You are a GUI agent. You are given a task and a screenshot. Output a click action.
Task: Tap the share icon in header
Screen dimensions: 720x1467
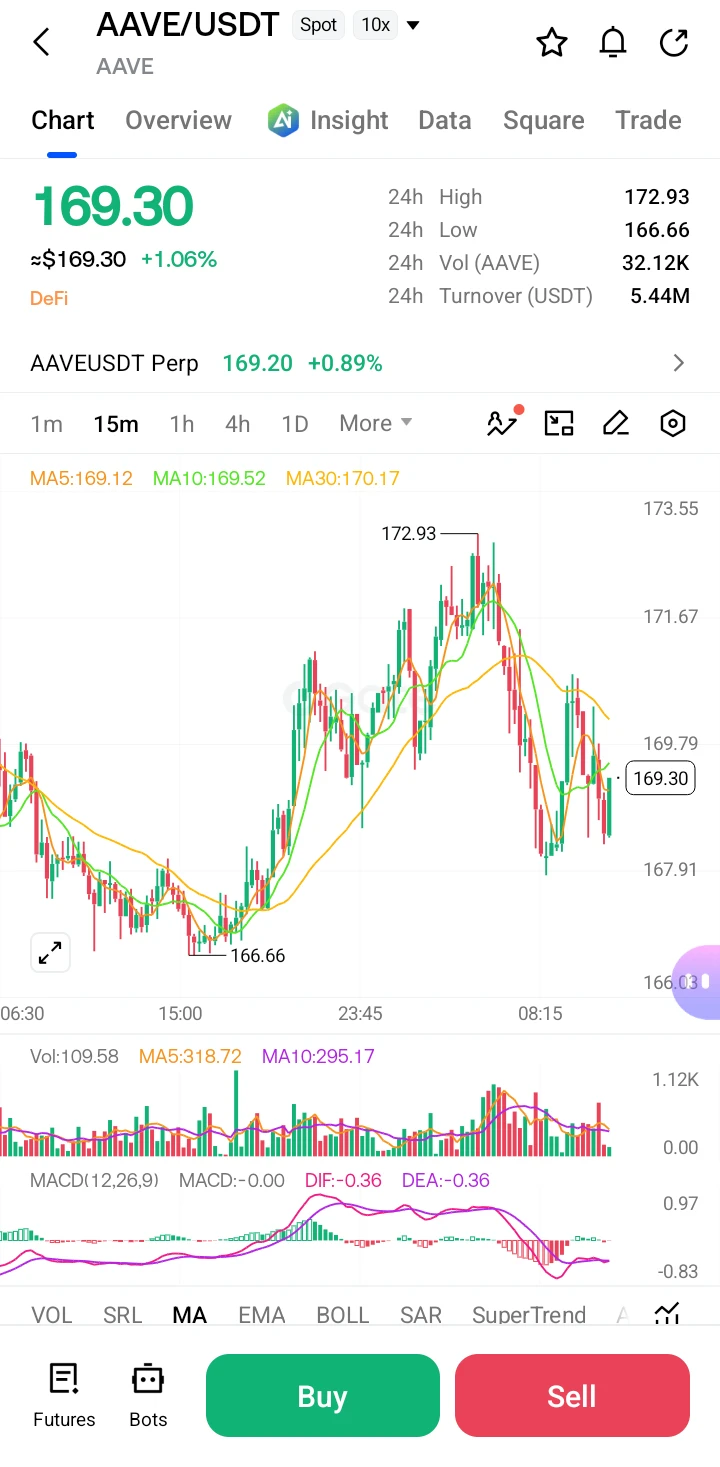(x=675, y=42)
